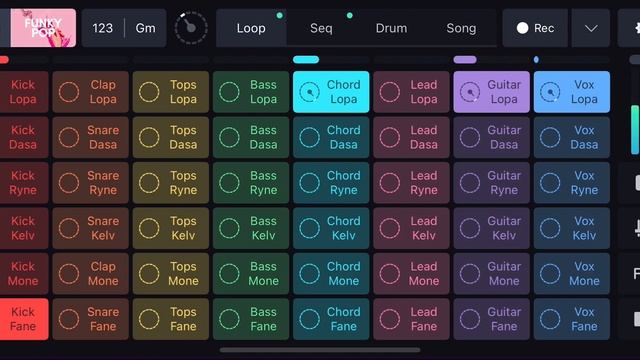
Task: Play the Bass Dasa loop
Action: click(x=251, y=137)
